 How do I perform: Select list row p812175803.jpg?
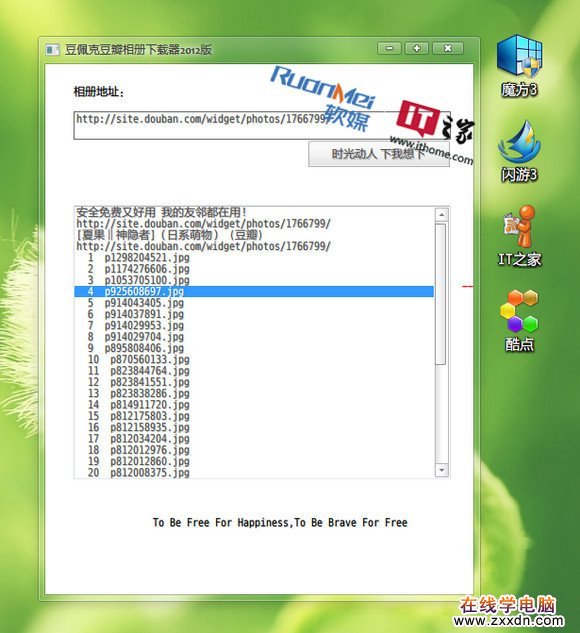click(254, 416)
